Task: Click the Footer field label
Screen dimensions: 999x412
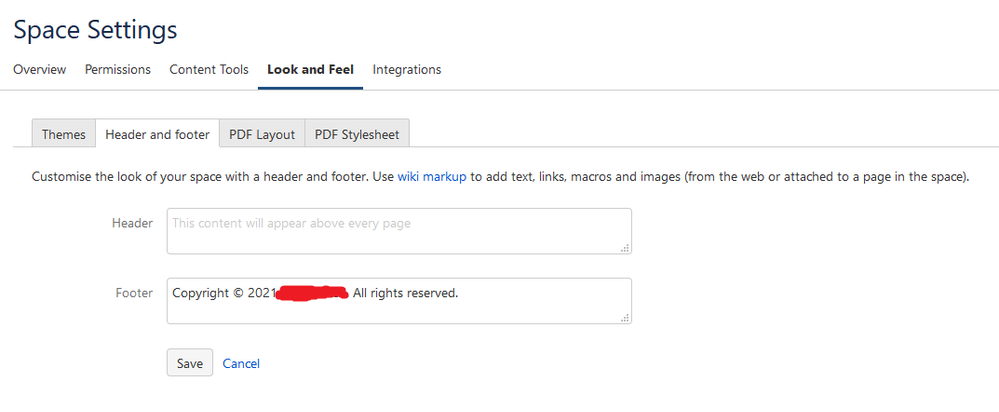Action: pos(134,293)
